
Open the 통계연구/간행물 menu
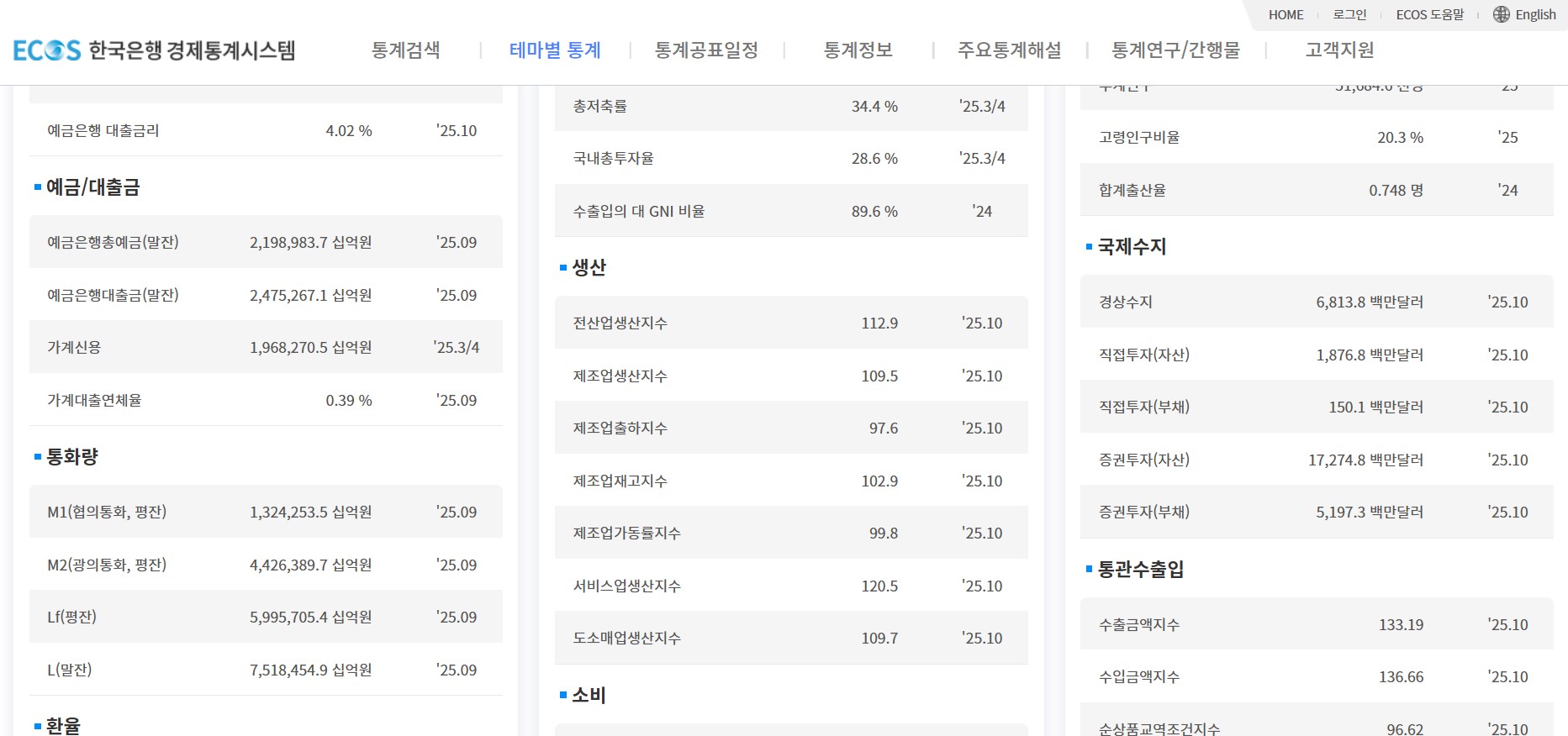pyautogui.click(x=1175, y=50)
